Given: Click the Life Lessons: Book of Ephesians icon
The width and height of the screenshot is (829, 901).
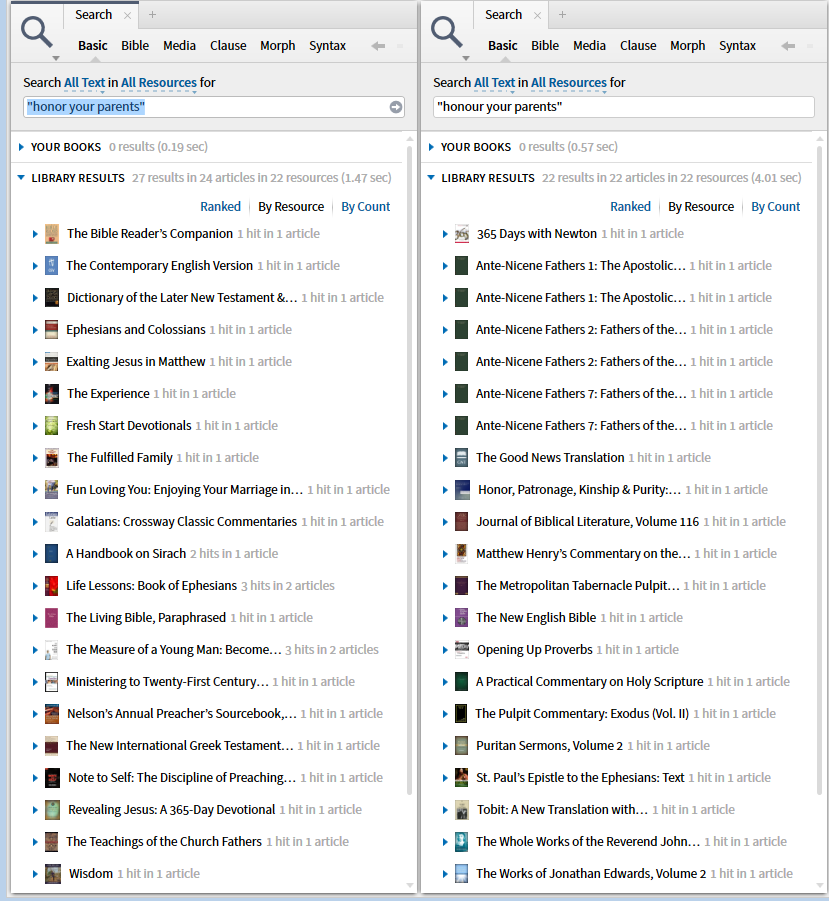Looking at the screenshot, I should pyautogui.click(x=52, y=586).
